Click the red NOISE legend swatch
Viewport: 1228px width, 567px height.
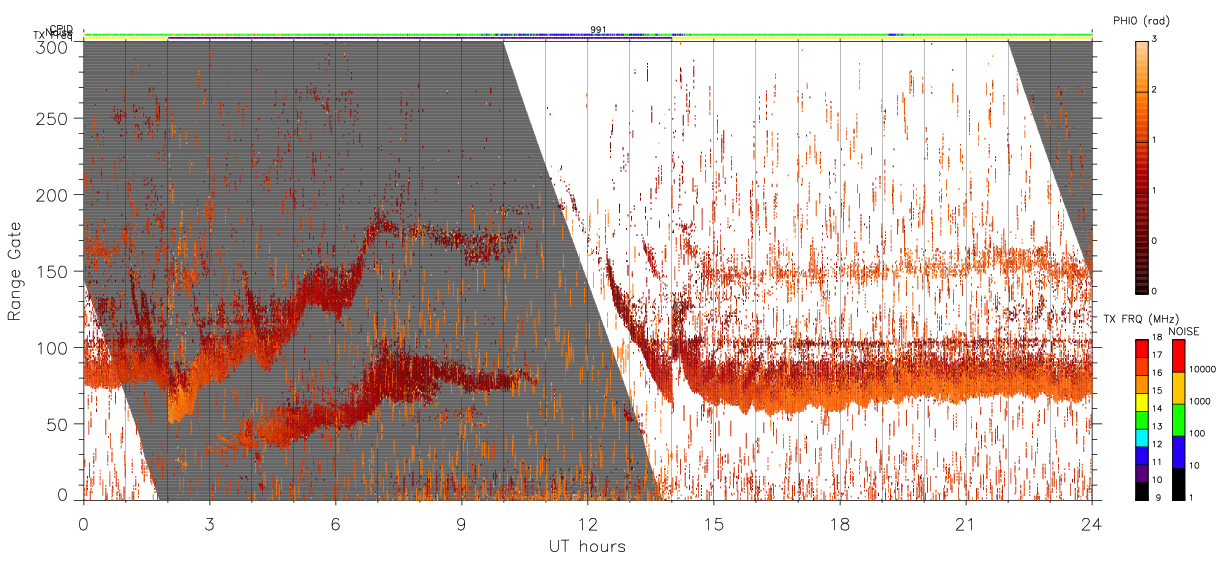tap(1179, 355)
